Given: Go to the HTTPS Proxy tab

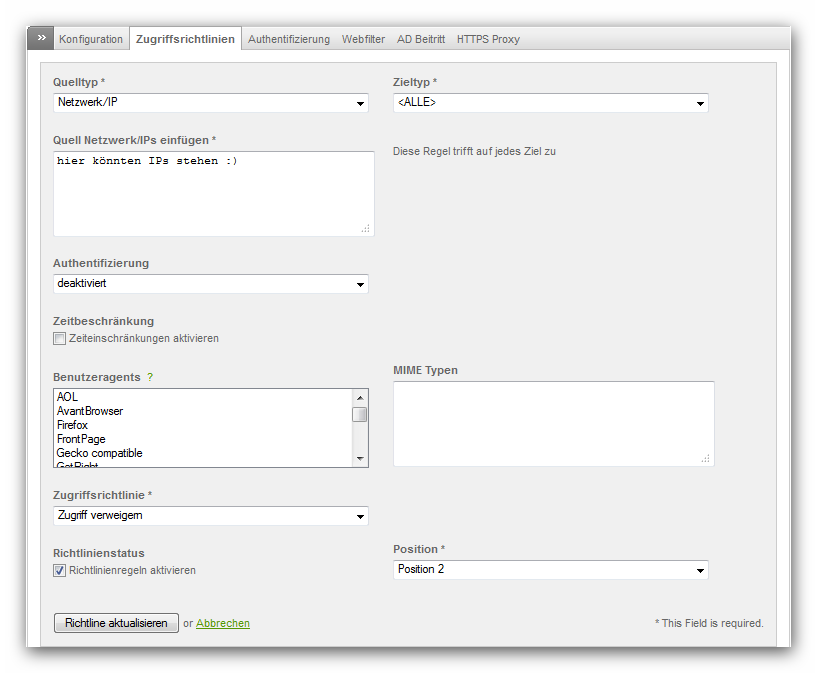Looking at the screenshot, I should (x=488, y=39).
